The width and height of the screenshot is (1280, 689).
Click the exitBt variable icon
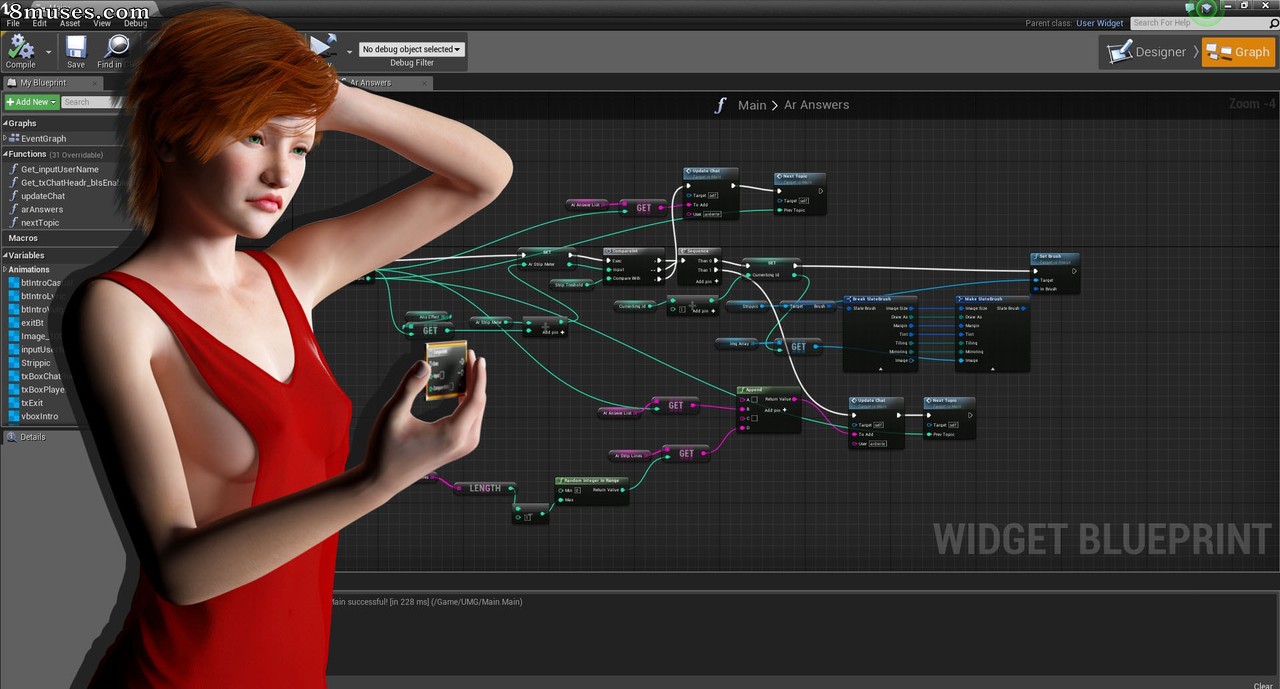click(13, 323)
